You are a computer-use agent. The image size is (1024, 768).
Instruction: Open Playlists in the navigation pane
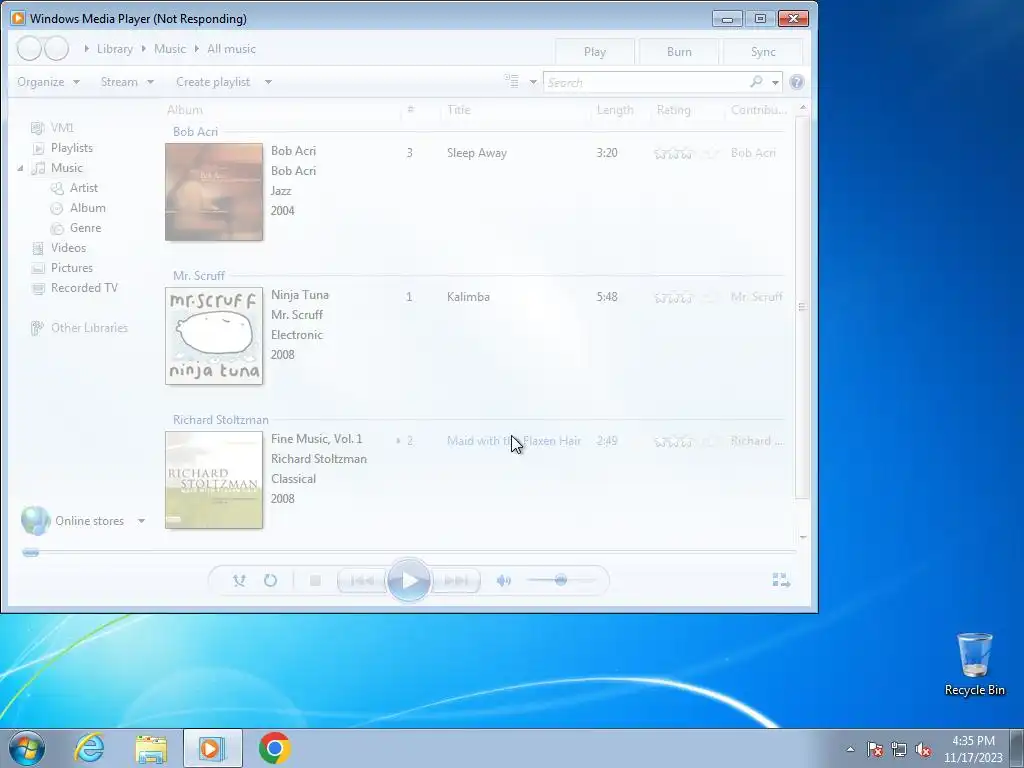(x=72, y=148)
